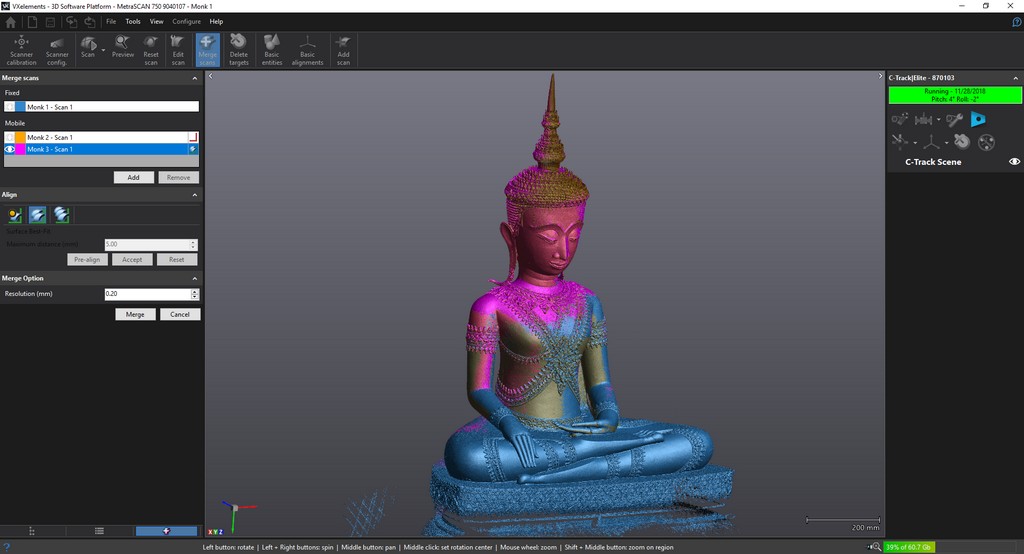Open the Tools menu

pos(133,22)
